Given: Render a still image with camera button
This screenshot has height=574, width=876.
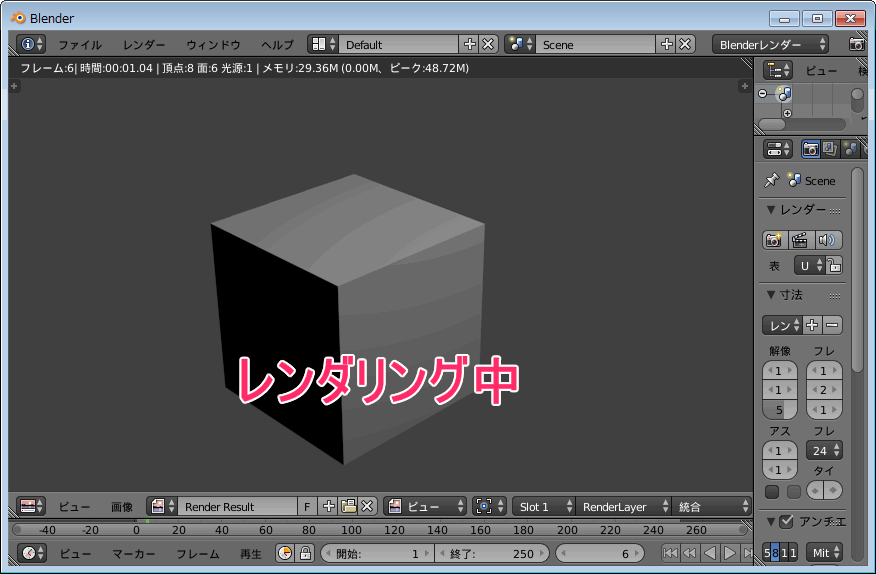Looking at the screenshot, I should pyautogui.click(x=774, y=240).
